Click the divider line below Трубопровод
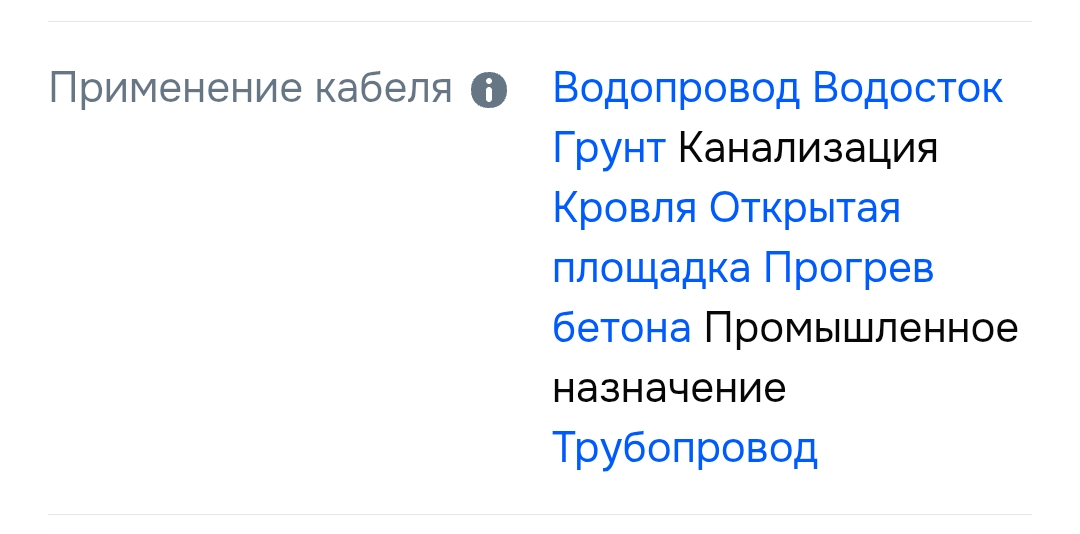This screenshot has height=534, width=1080. (540, 514)
